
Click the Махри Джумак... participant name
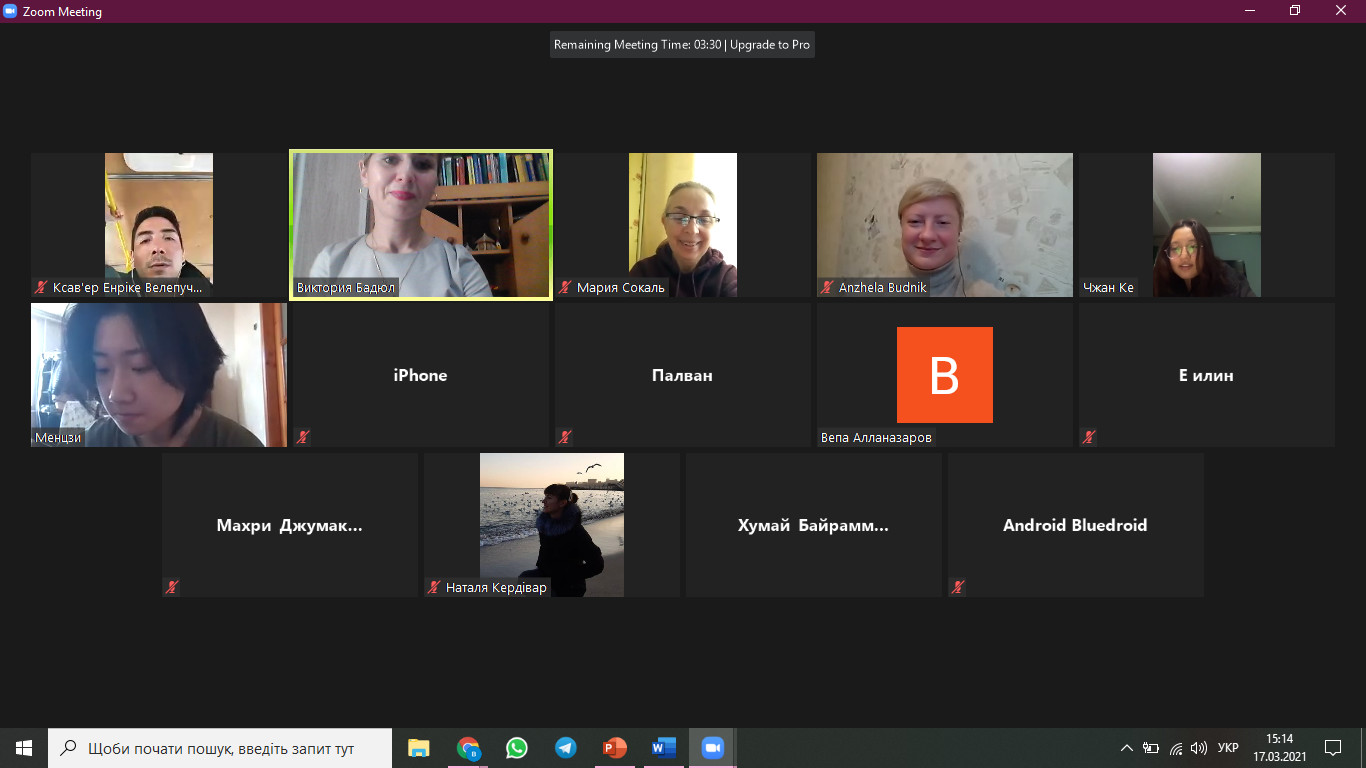coord(290,525)
